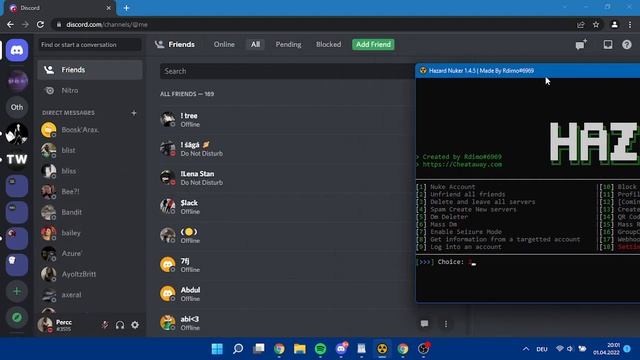Open Discord home button
Viewport: 640px width, 360px height.
pyautogui.click(x=17, y=50)
